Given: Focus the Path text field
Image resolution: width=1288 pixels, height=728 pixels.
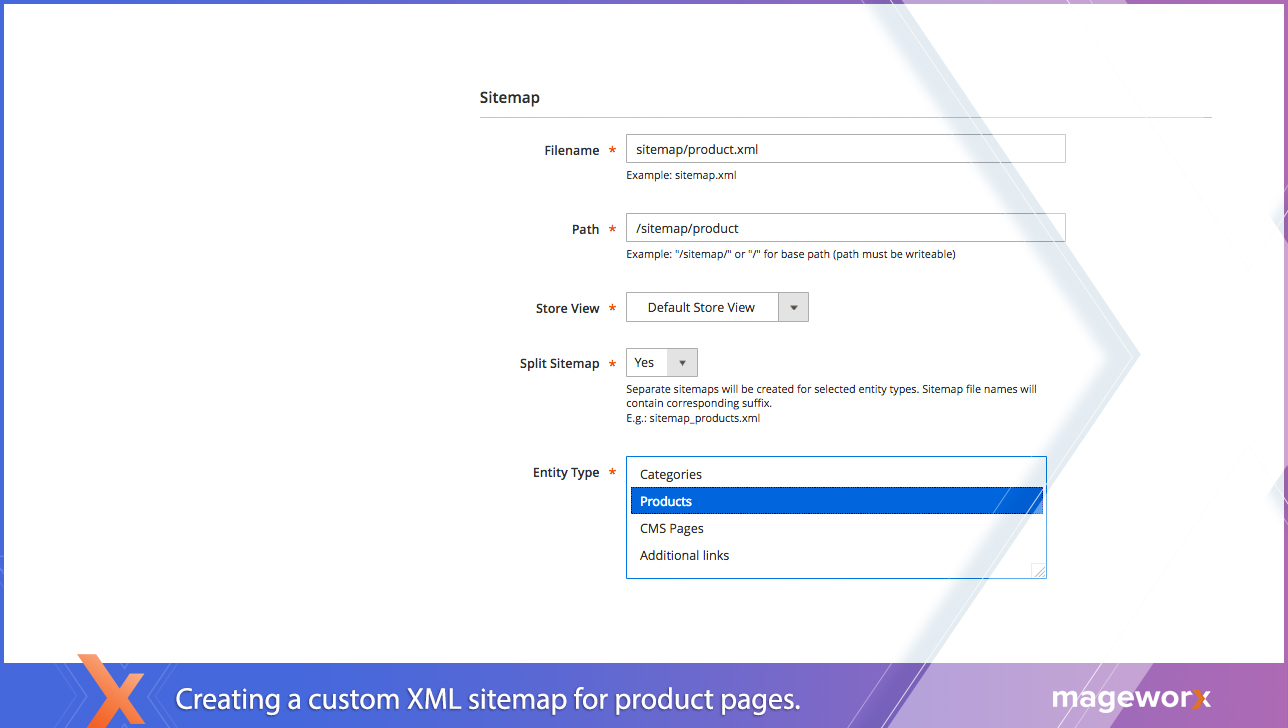Looking at the screenshot, I should pos(845,228).
